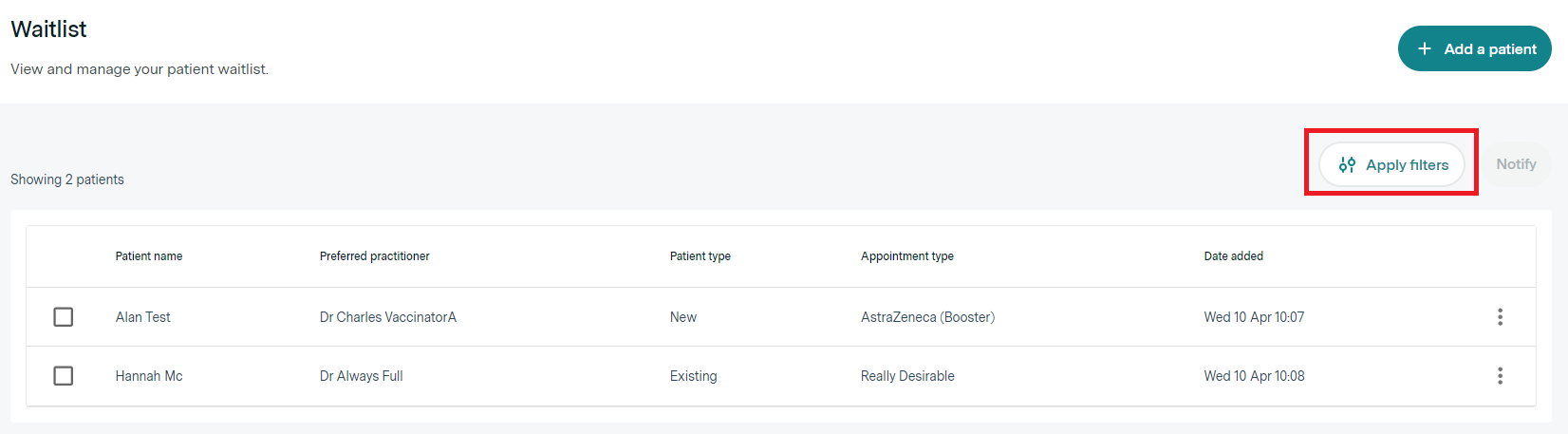Open the patient name Hannah Mc

coord(149,376)
